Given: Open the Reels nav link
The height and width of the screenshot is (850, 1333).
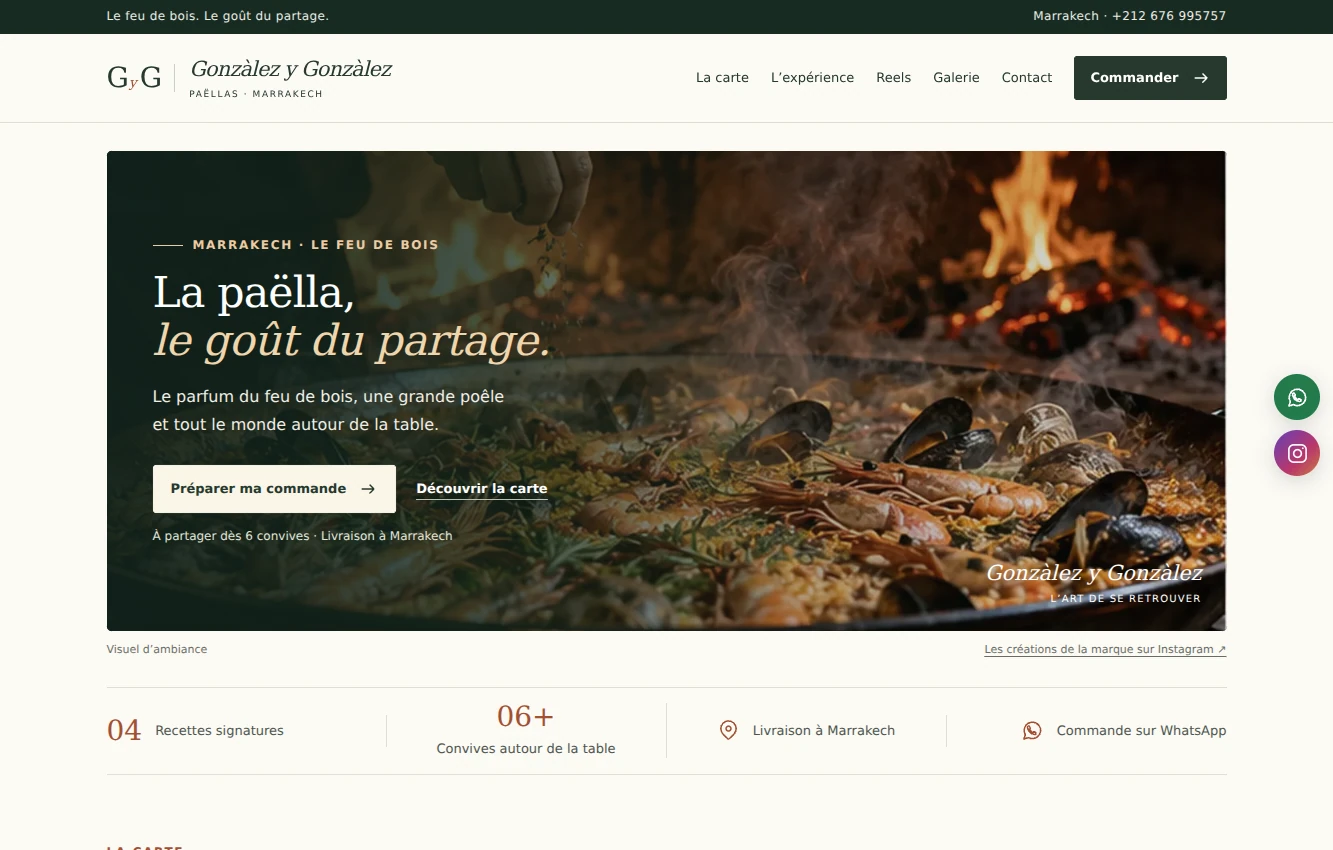Looking at the screenshot, I should 893,78.
